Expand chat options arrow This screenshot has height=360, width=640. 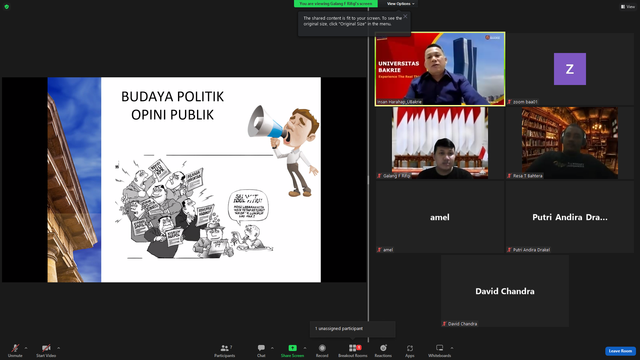(x=272, y=348)
